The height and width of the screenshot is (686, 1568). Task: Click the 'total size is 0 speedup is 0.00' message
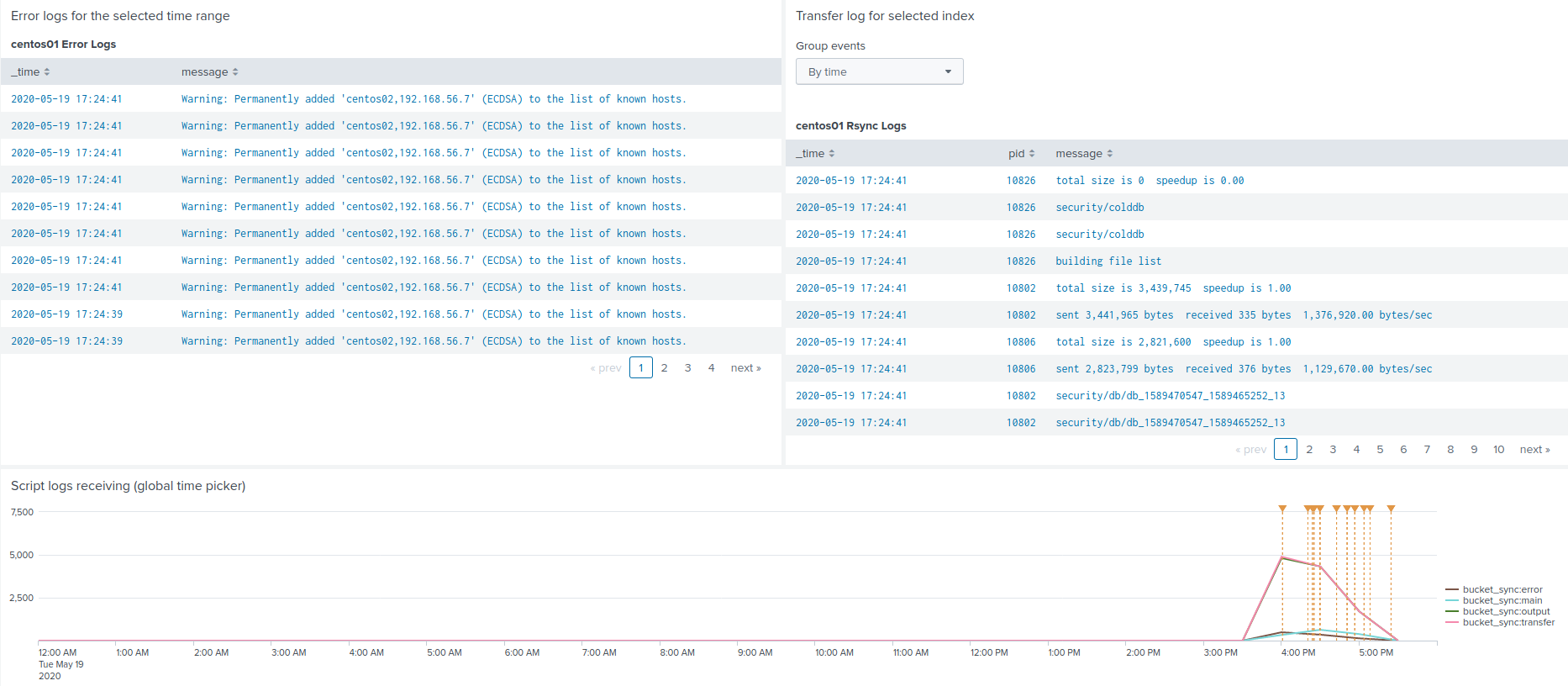click(1150, 181)
